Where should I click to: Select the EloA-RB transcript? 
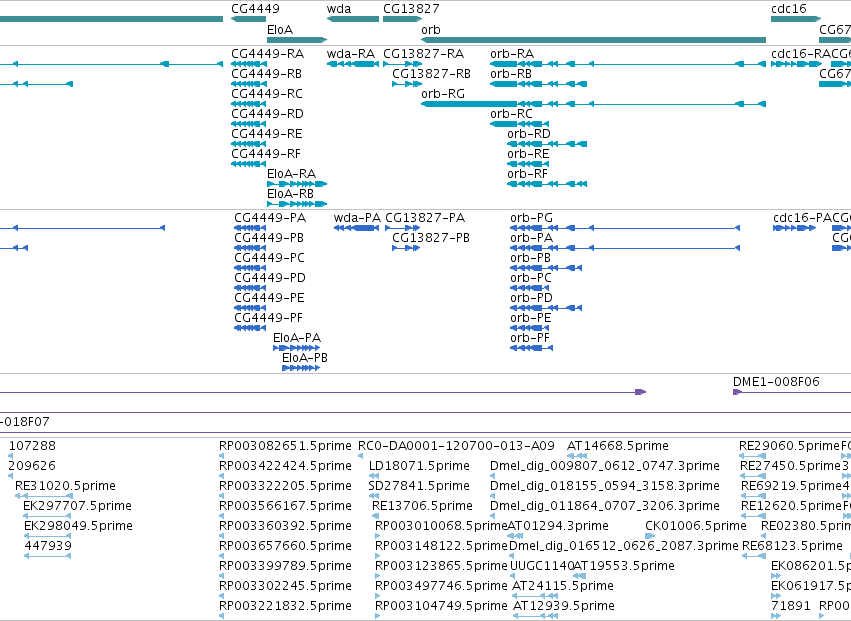tap(297, 204)
